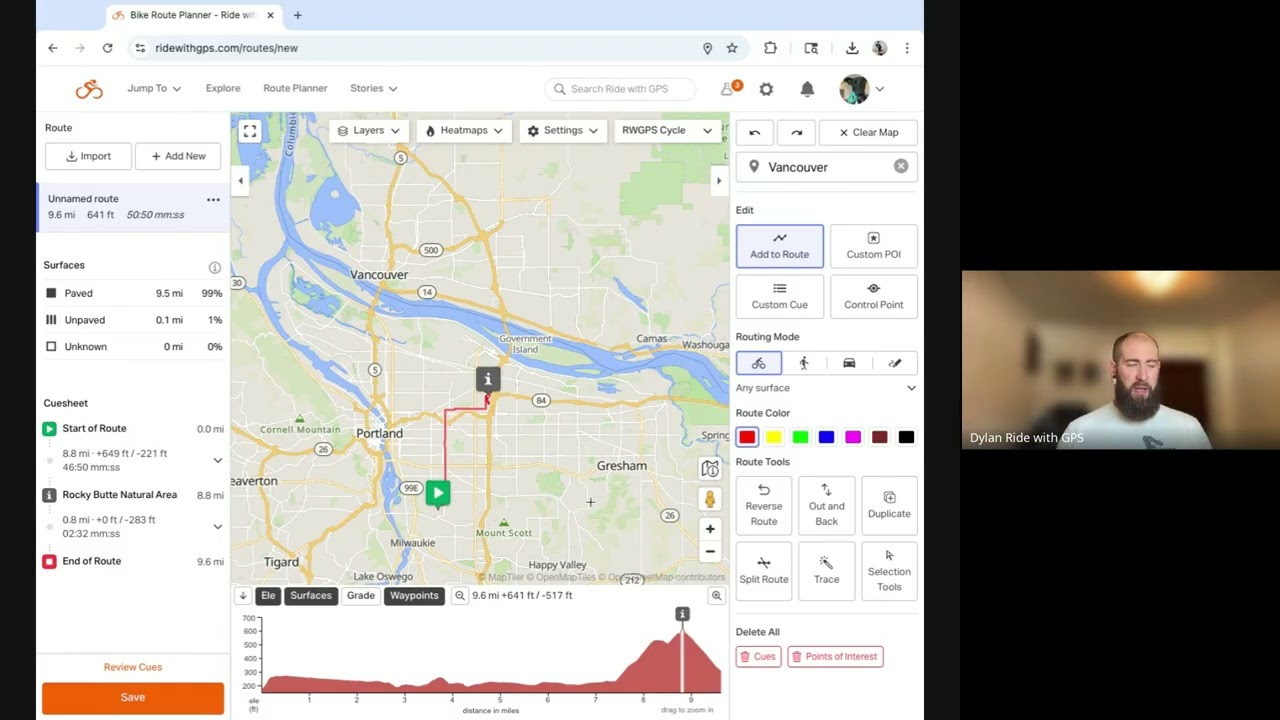The width and height of the screenshot is (1280, 720).
Task: Toggle Grade in elevation panel
Action: [360, 596]
